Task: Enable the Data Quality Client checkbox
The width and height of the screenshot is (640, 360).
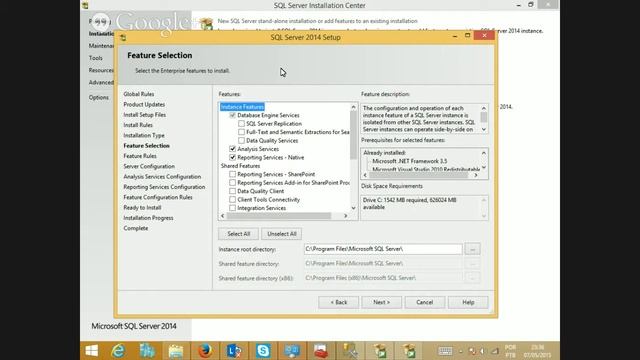Action: coord(233,191)
